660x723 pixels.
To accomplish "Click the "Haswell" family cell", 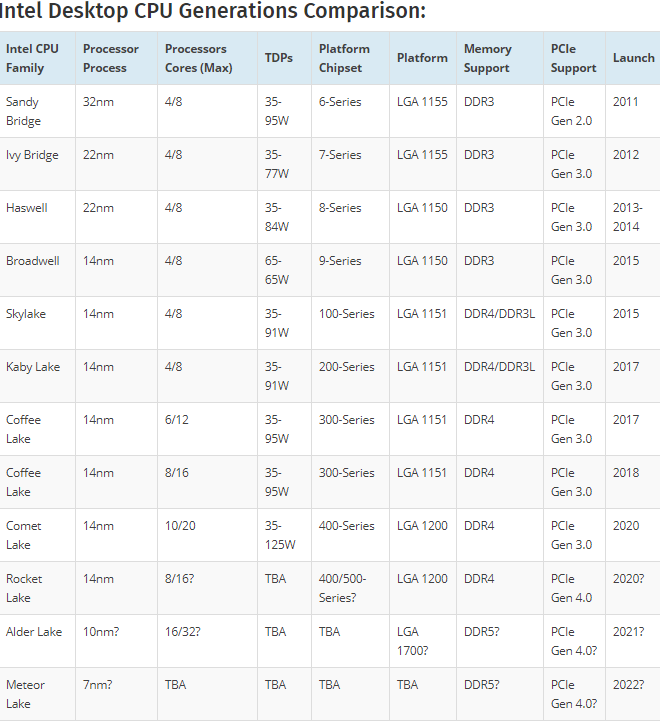I will pyautogui.click(x=27, y=208).
